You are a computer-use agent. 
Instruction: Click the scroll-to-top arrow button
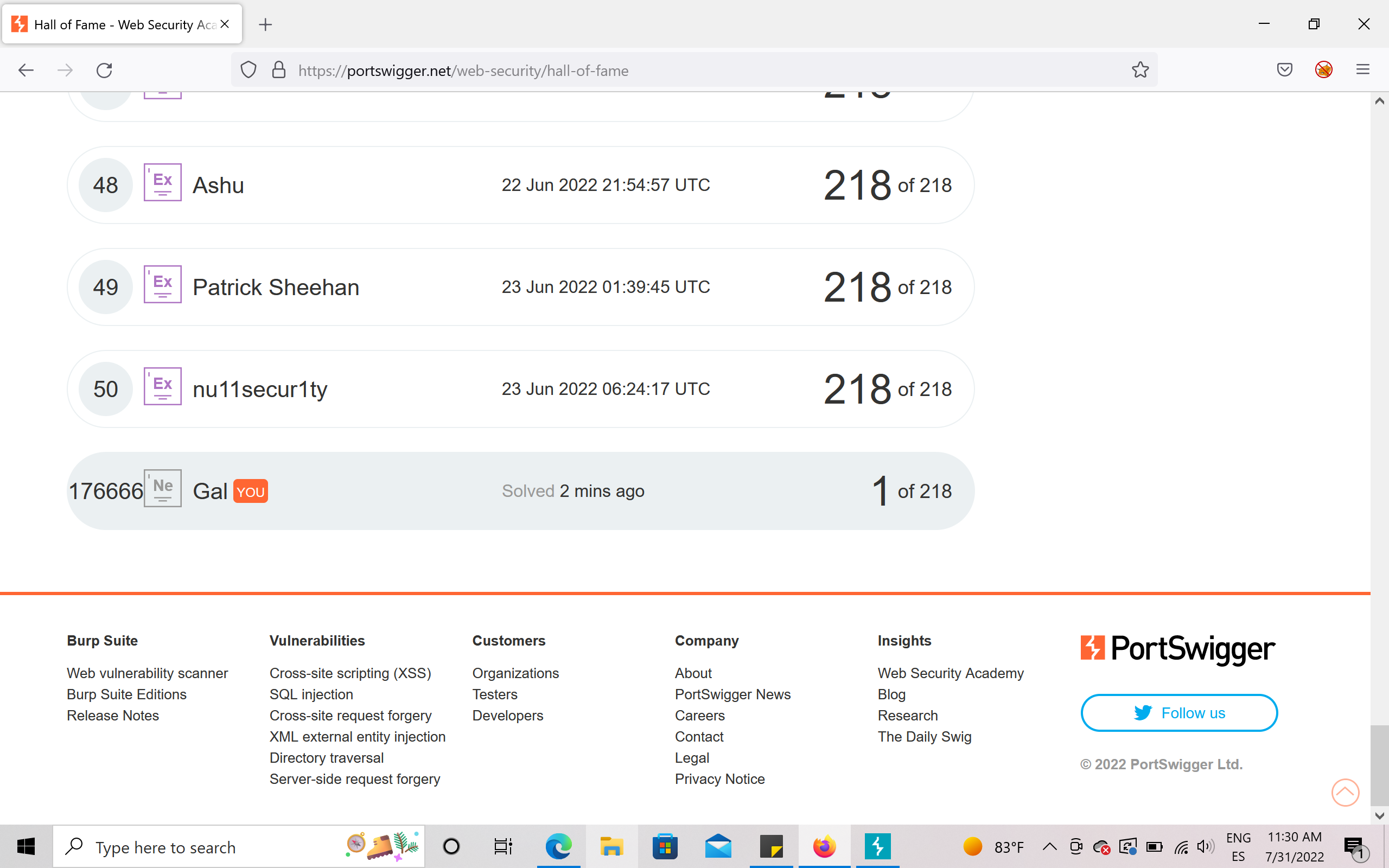point(1345,792)
